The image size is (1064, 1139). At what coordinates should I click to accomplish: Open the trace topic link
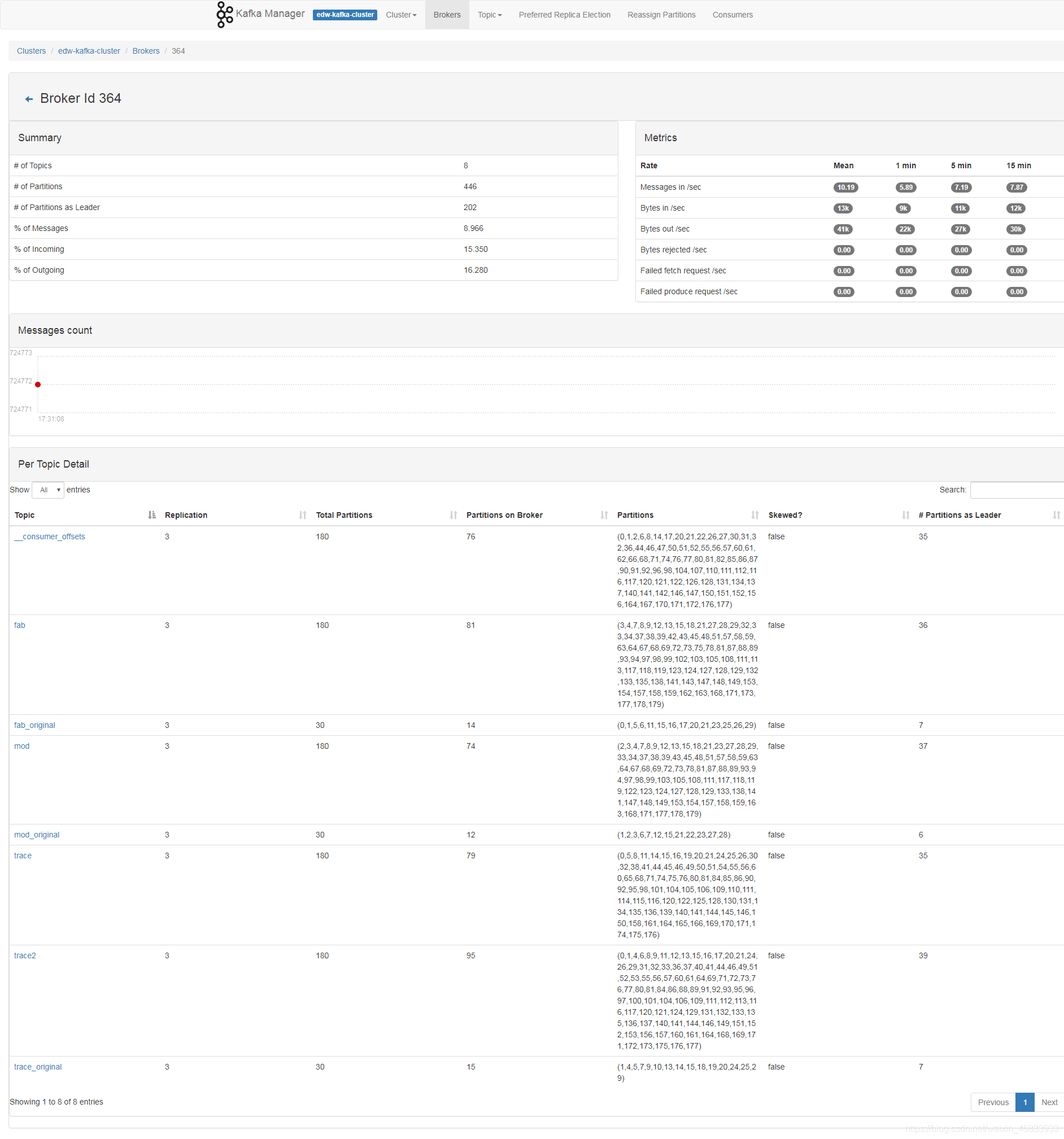pyautogui.click(x=23, y=856)
